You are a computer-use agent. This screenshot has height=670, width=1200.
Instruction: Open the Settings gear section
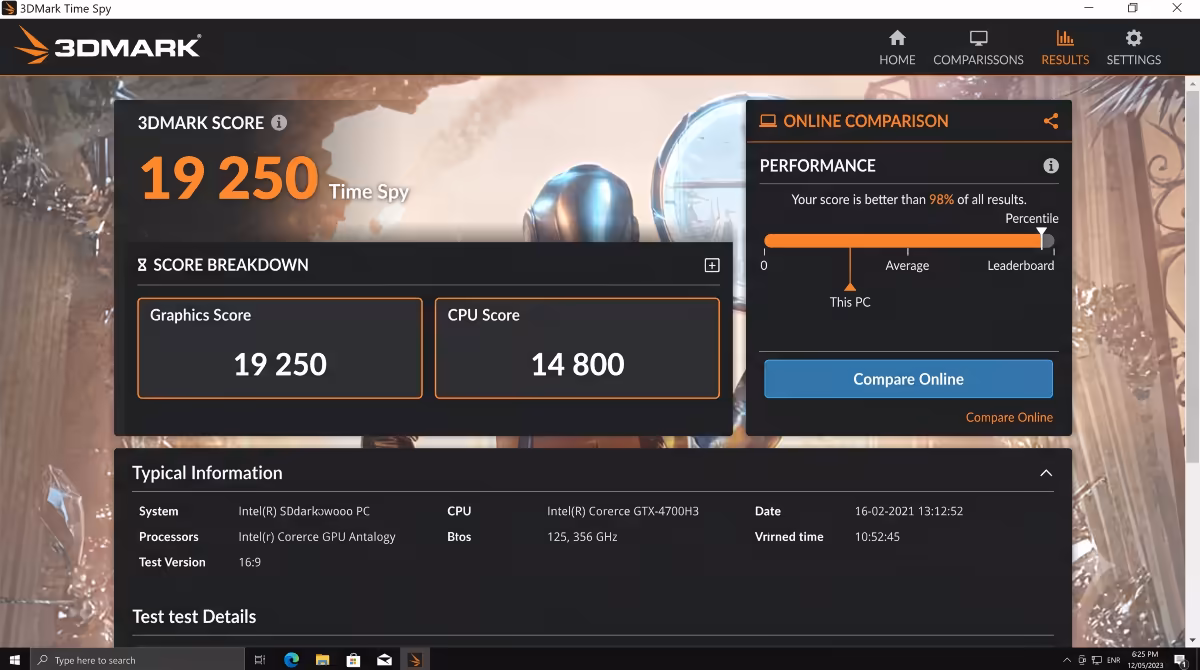(1133, 47)
